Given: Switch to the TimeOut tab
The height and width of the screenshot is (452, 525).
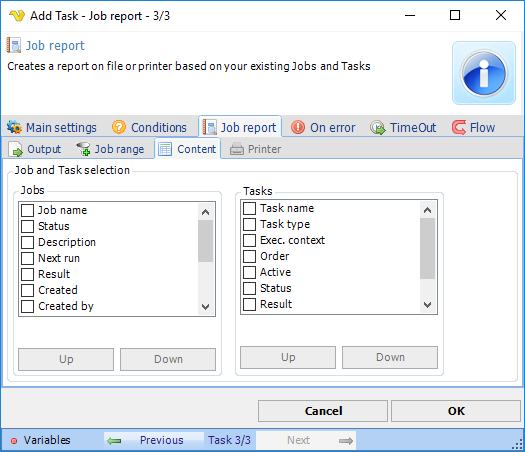Looking at the screenshot, I should pos(403,127).
